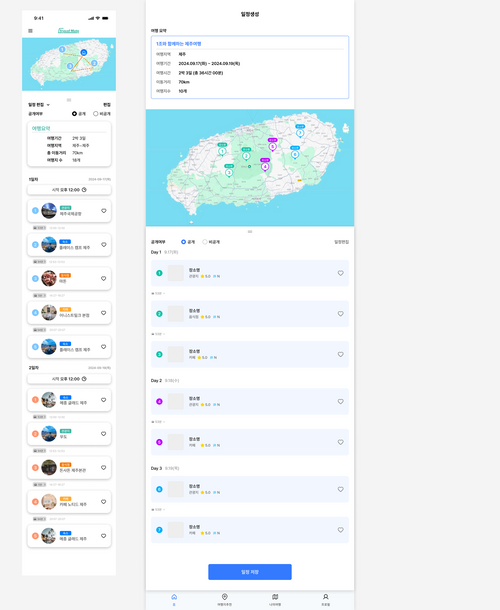The width and height of the screenshot is (500, 610).
Task: Click the gray image placeholder on large card 1
Action: (175, 273)
